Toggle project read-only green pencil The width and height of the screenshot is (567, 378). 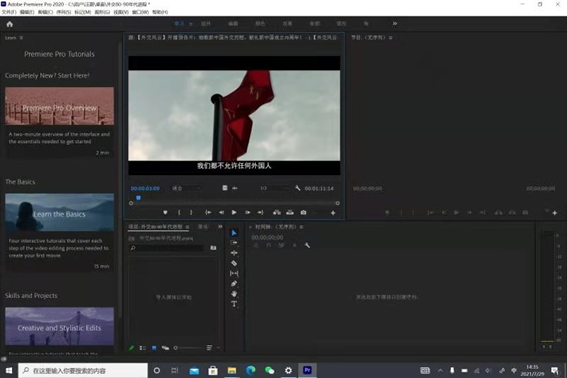click(132, 348)
